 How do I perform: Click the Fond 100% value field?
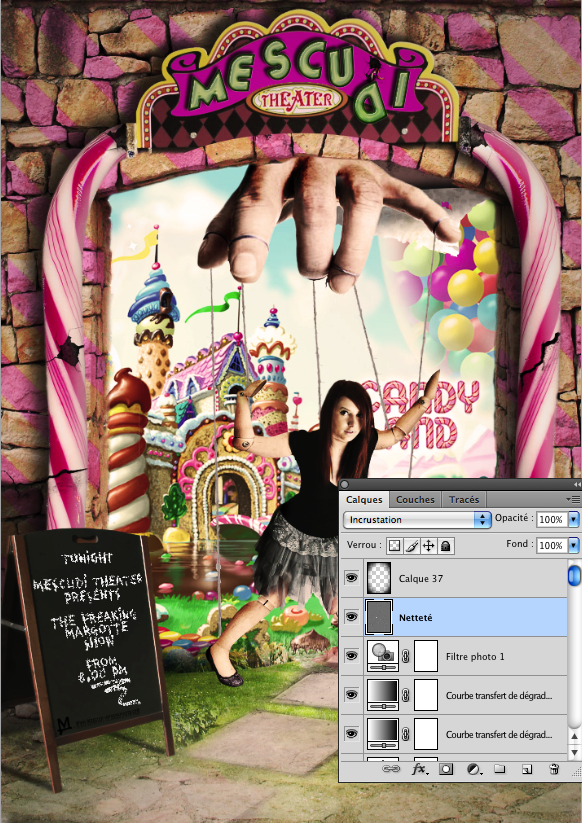[553, 545]
